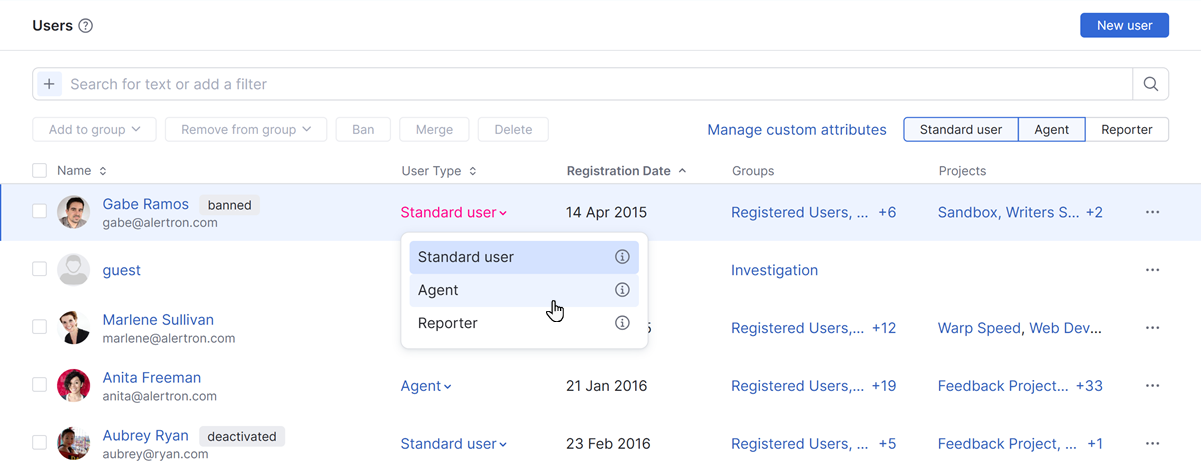Click info icon beside Agent option
This screenshot has height=476, width=1201.
[622, 290]
